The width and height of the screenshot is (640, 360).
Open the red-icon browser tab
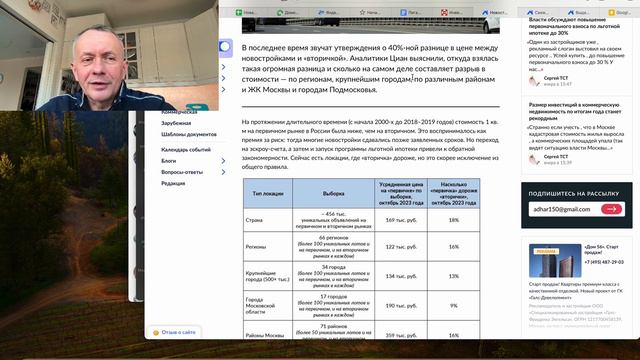(x=451, y=12)
